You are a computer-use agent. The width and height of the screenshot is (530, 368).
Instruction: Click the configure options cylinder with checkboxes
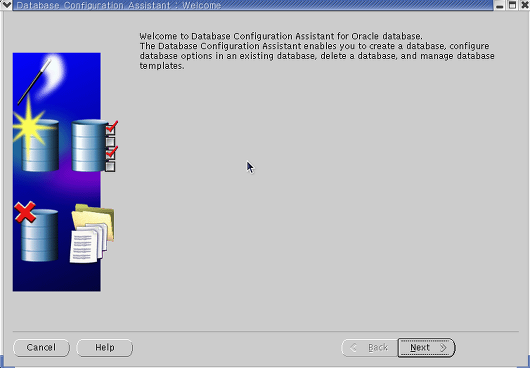click(94, 145)
